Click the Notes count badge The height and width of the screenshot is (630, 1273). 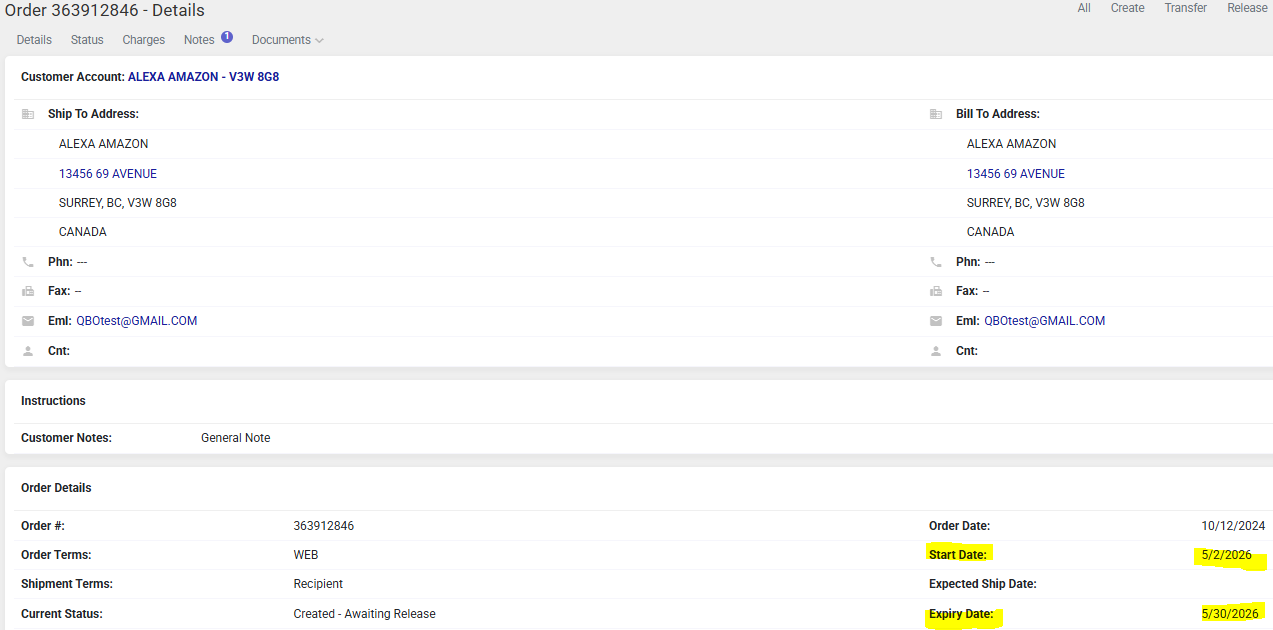227,37
